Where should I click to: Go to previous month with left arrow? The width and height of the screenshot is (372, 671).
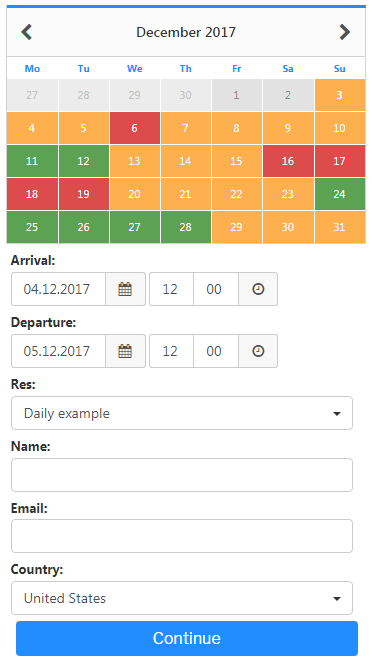(x=27, y=32)
